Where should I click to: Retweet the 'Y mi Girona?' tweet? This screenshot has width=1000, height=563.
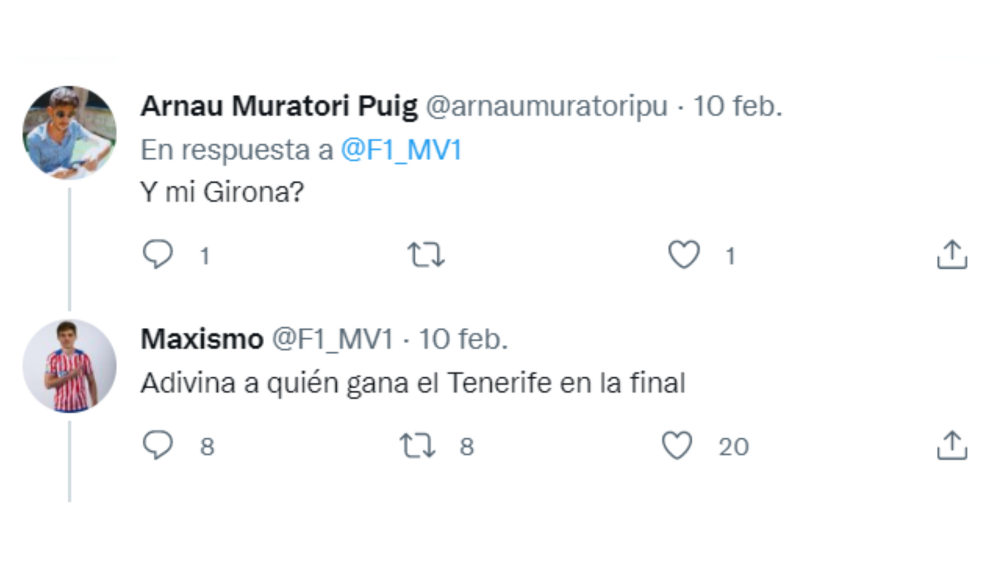pos(427,256)
